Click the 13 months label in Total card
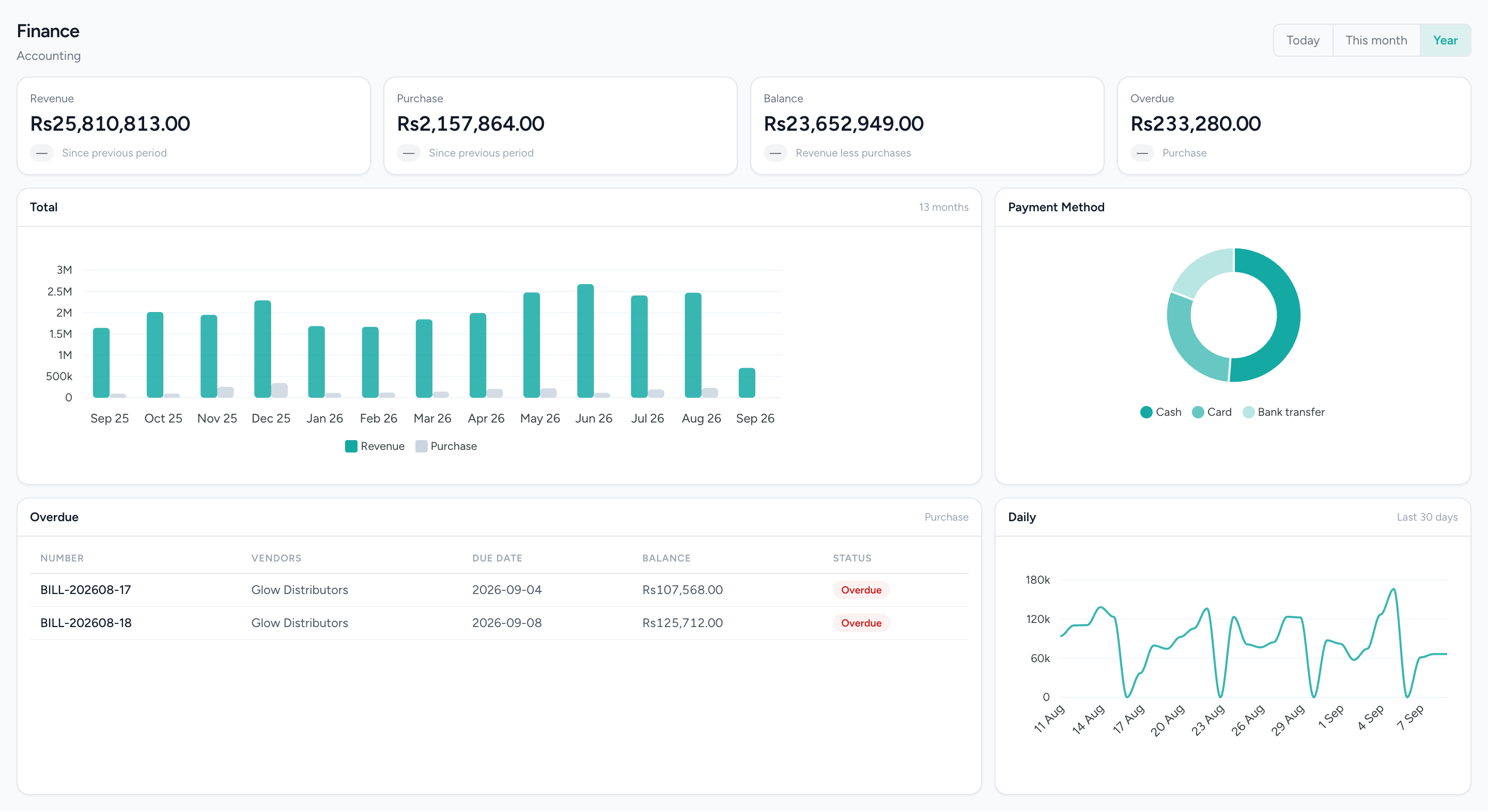This screenshot has width=1488, height=812. click(x=943, y=207)
